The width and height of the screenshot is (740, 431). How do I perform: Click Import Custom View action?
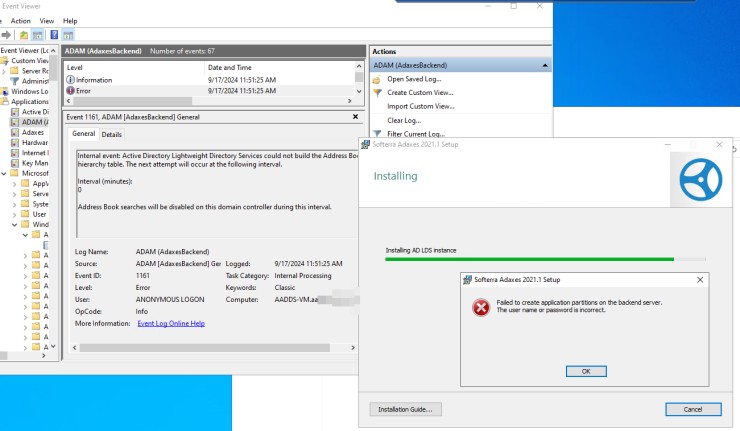pyautogui.click(x=420, y=107)
